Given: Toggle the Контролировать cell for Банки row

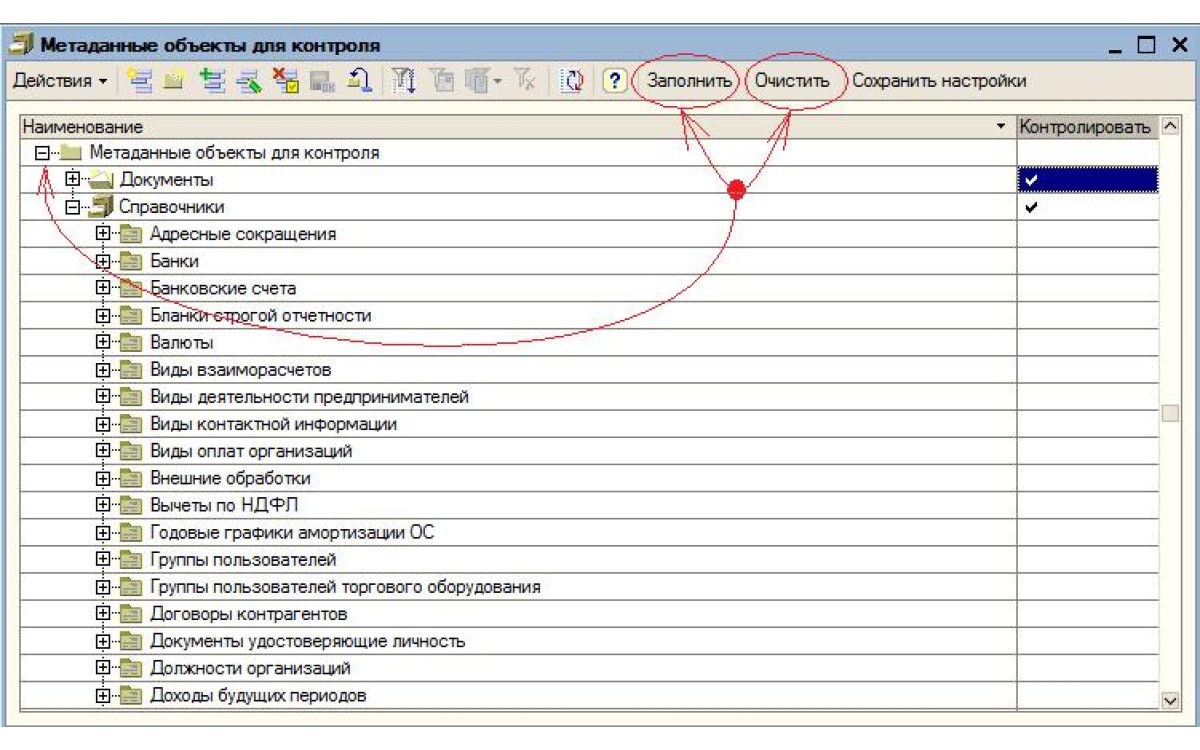Looking at the screenshot, I should [1087, 261].
